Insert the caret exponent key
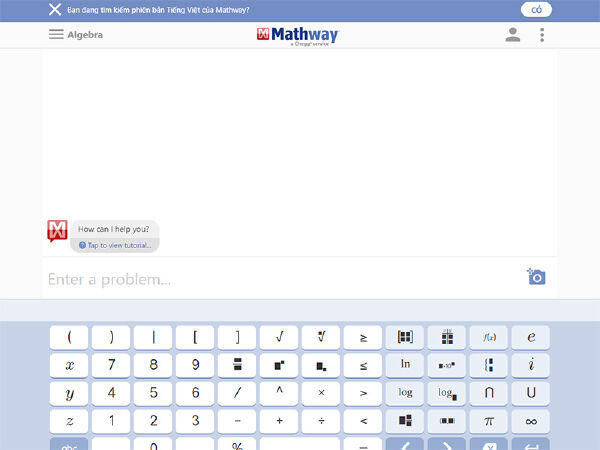The height and width of the screenshot is (450, 600). pos(279,393)
